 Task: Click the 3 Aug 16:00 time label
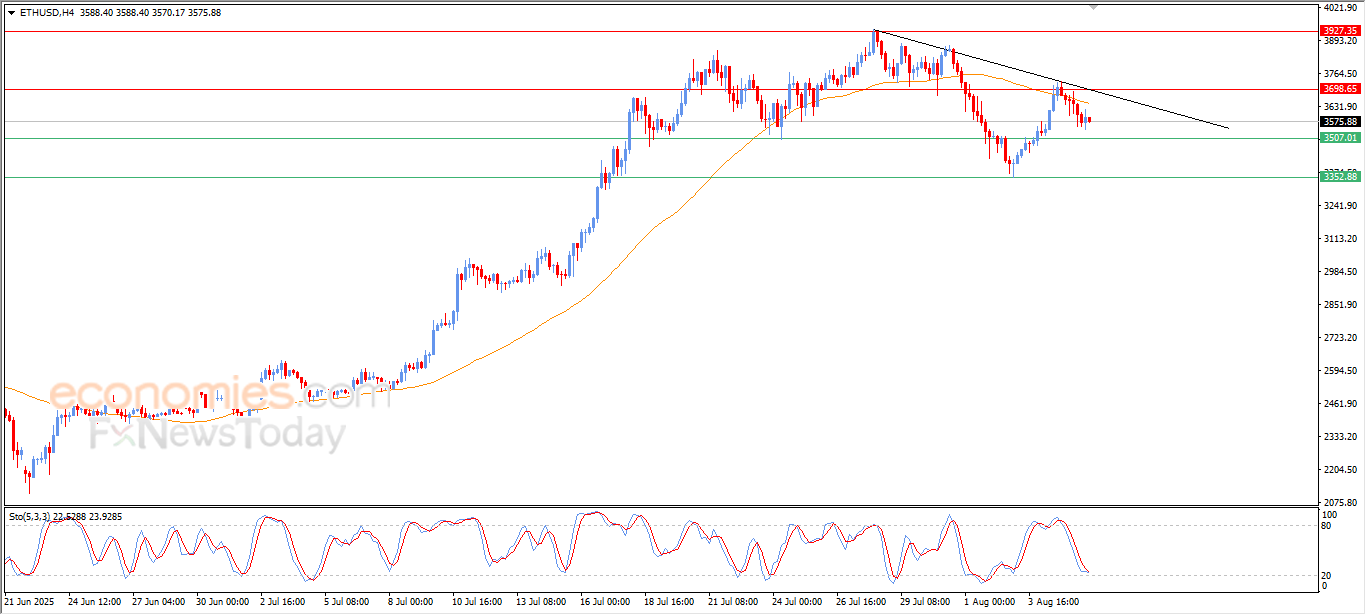click(x=1053, y=602)
